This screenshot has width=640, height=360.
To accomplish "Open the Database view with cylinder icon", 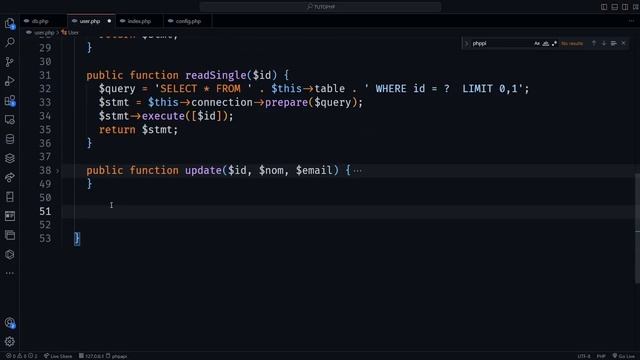I will pyautogui.click(x=10, y=139).
